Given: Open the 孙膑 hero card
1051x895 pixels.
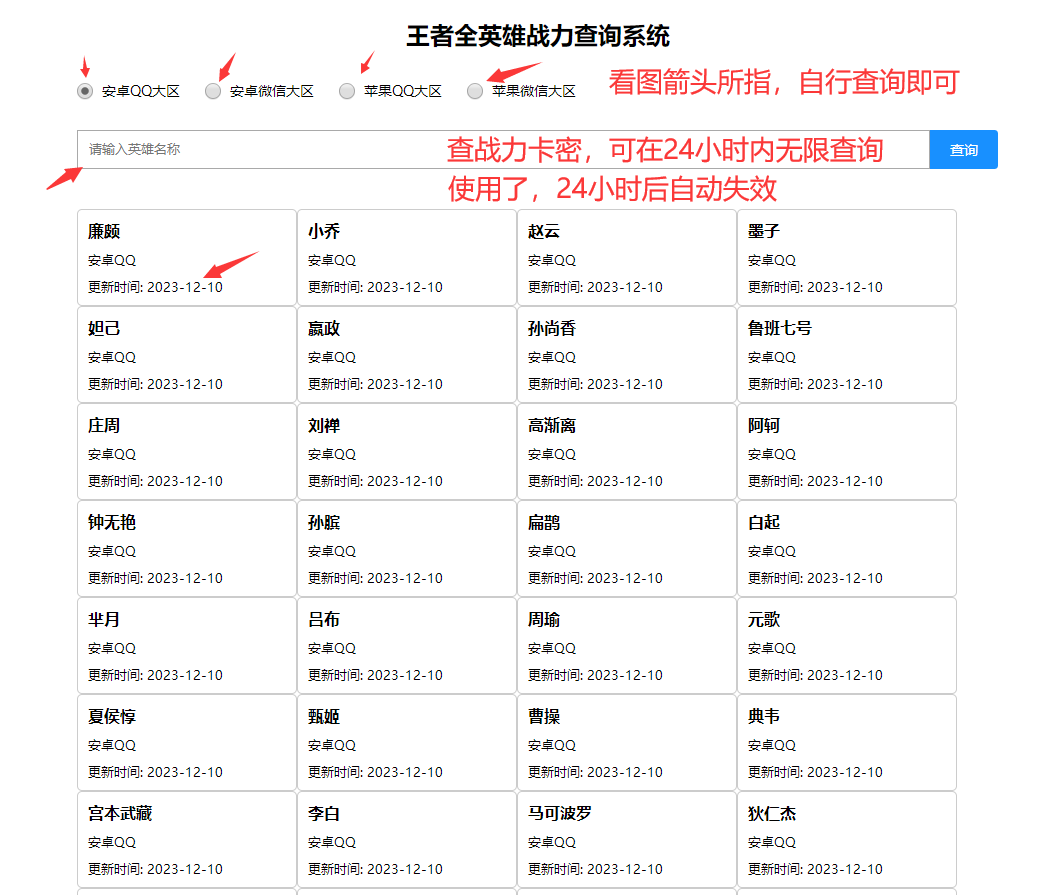Looking at the screenshot, I should pyautogui.click(x=407, y=548).
